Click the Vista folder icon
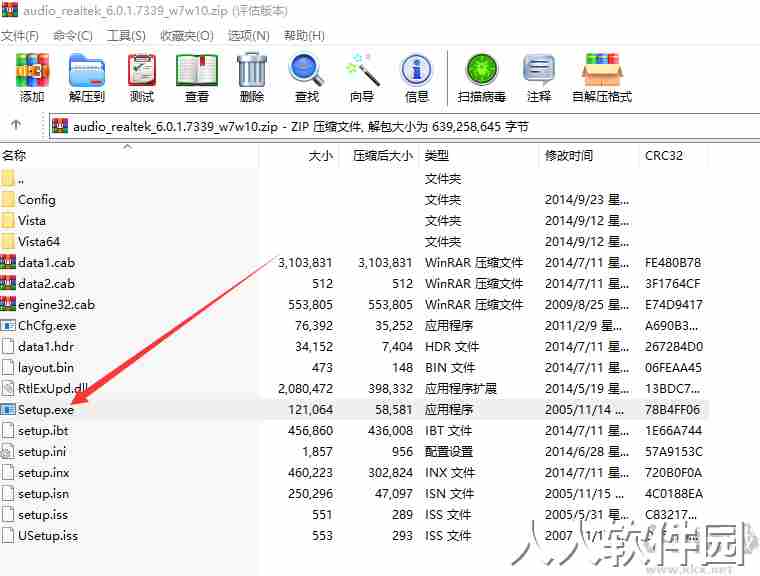 point(8,221)
